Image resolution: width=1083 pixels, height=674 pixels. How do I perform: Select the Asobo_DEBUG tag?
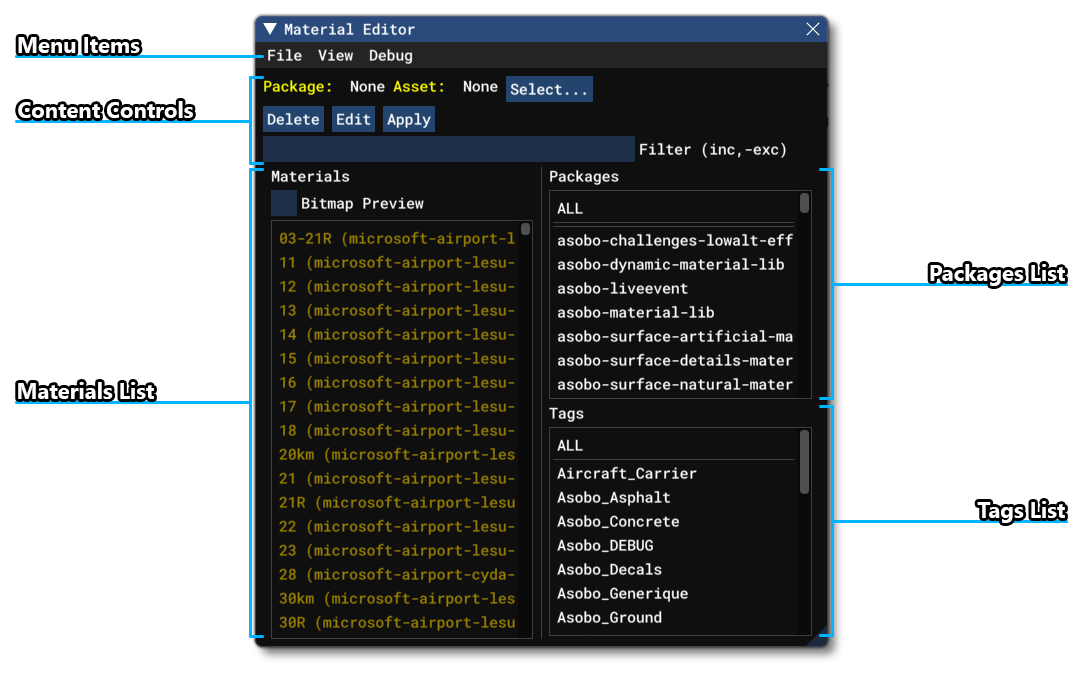pyautogui.click(x=604, y=545)
